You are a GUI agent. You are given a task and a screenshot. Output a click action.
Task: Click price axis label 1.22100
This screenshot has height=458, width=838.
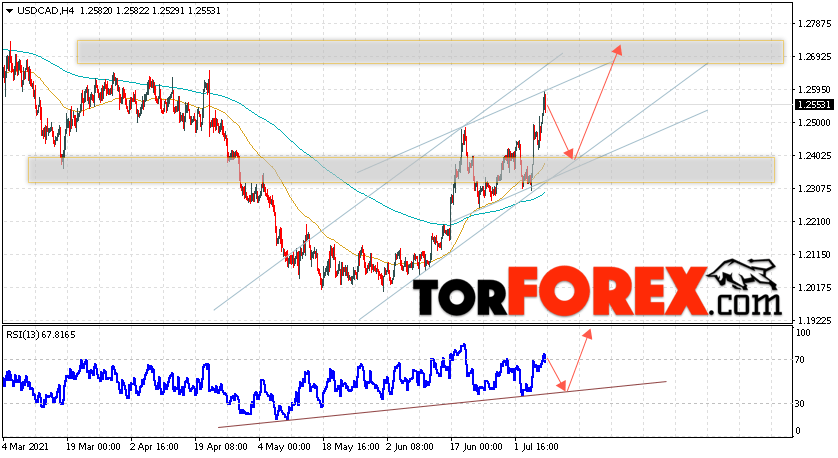(x=814, y=221)
